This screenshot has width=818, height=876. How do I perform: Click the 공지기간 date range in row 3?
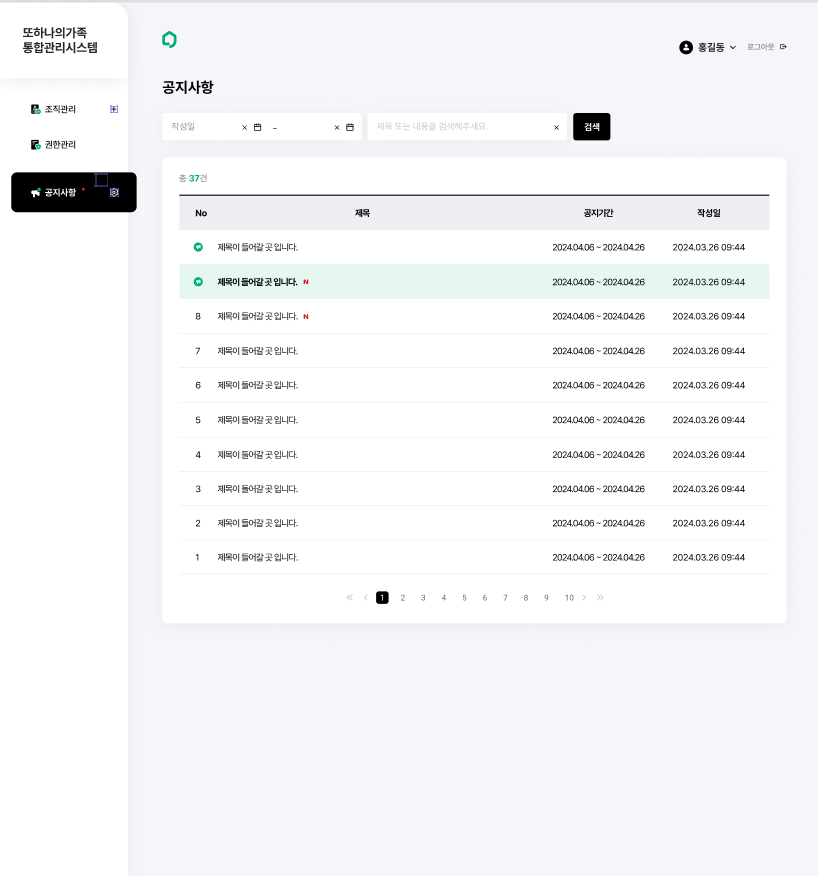coord(598,489)
